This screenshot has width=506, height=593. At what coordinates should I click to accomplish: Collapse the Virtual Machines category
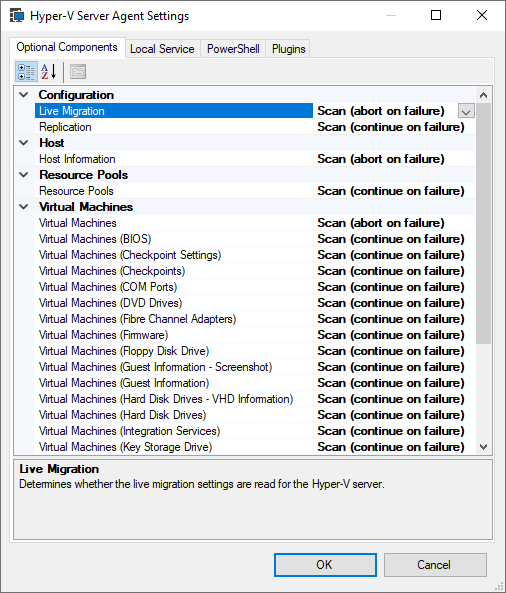coord(24,207)
